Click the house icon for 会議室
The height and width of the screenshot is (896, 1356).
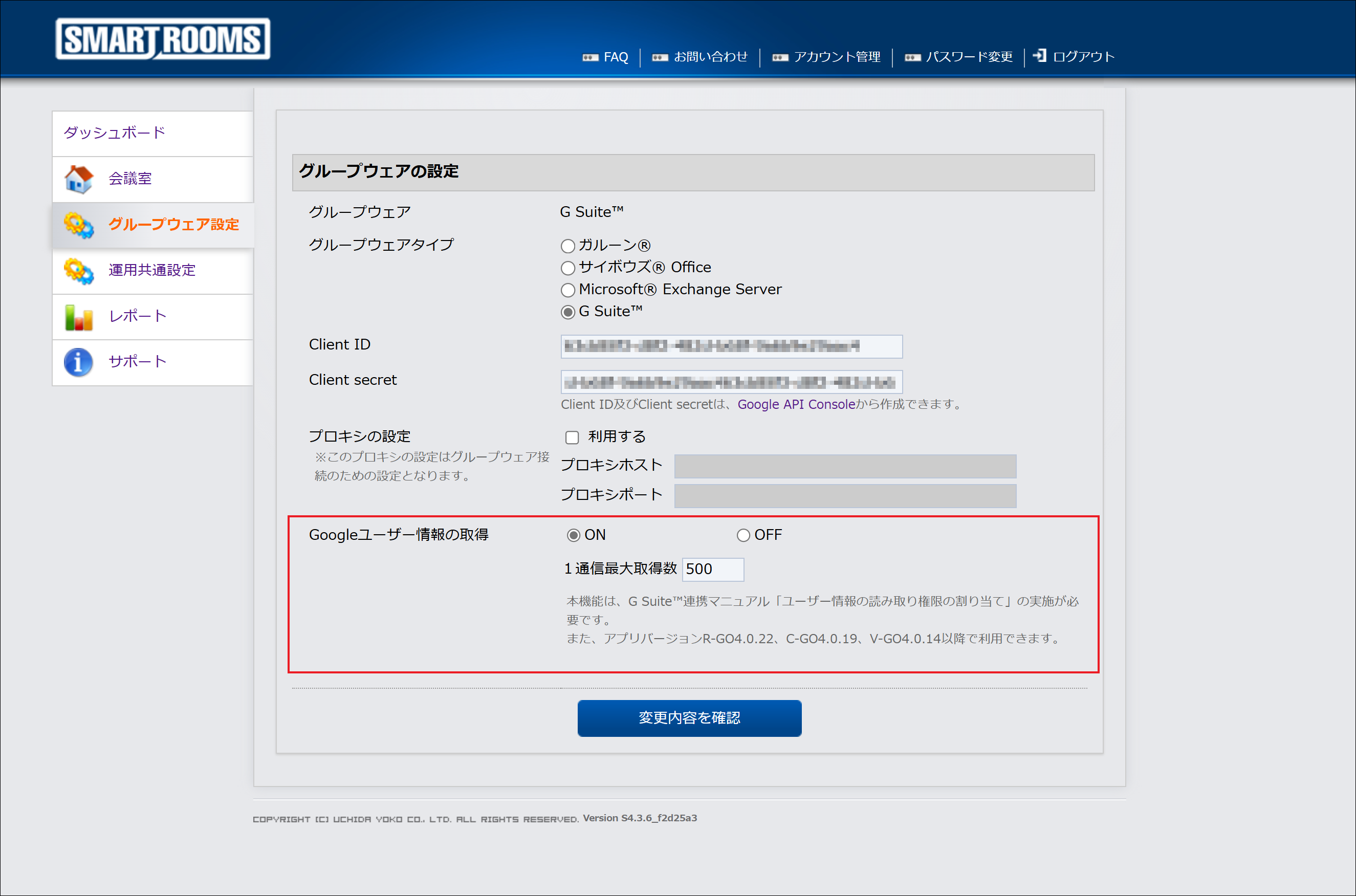coord(79,179)
